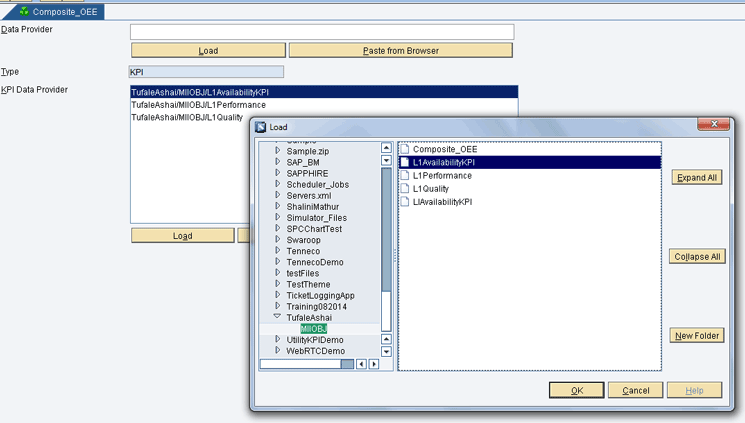Create a New Folder
Screen dimensions: 745x423
696,336
